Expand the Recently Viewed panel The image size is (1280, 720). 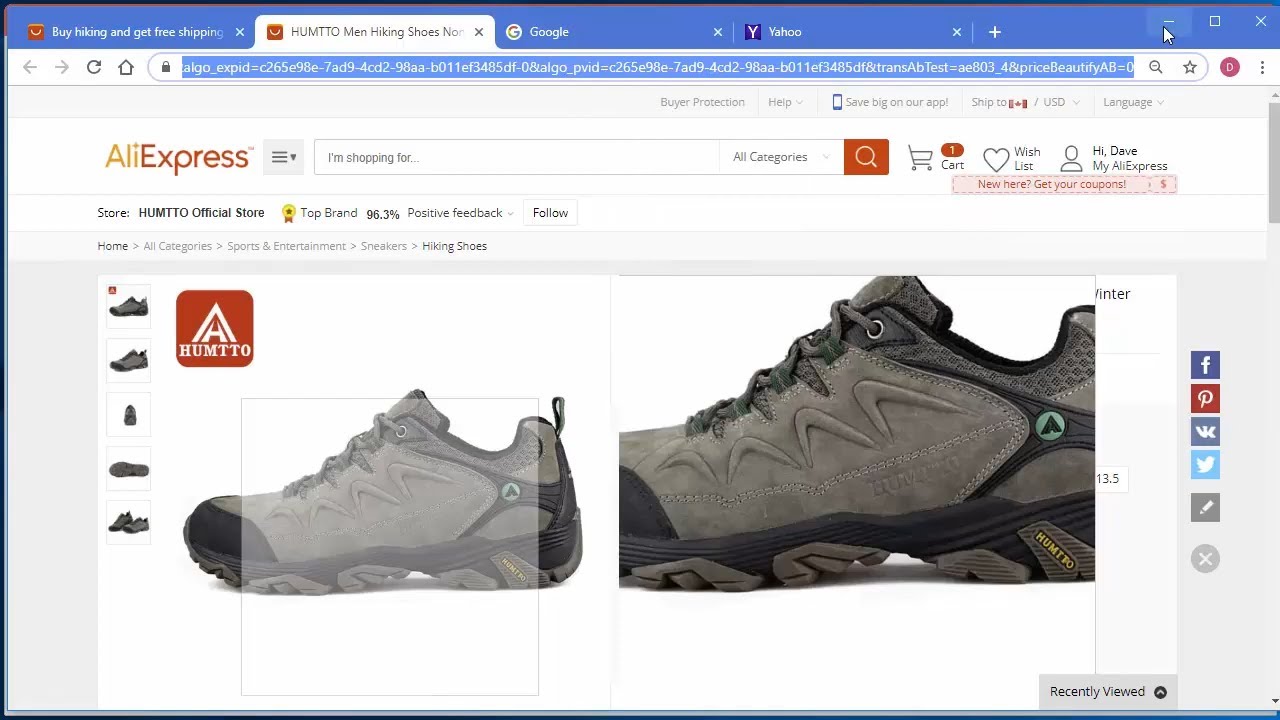[1108, 692]
